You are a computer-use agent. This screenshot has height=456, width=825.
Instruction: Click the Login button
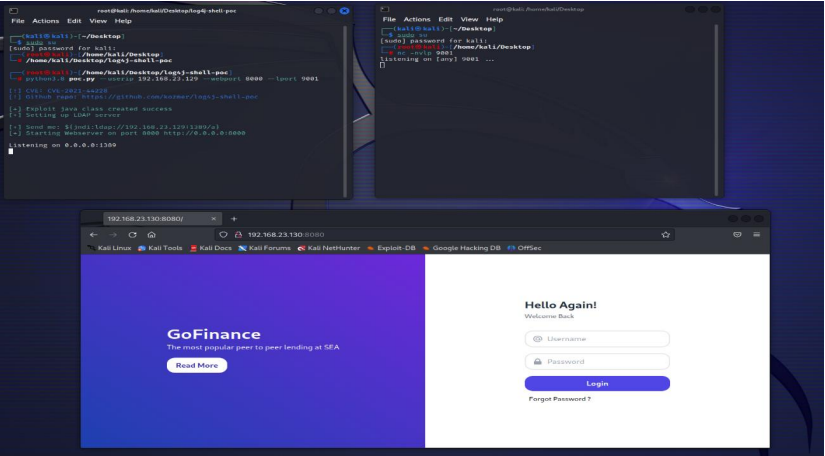(597, 383)
